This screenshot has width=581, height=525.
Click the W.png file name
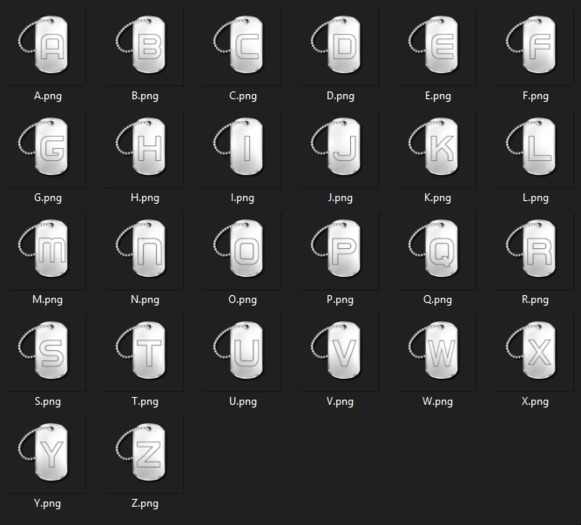[x=438, y=402]
